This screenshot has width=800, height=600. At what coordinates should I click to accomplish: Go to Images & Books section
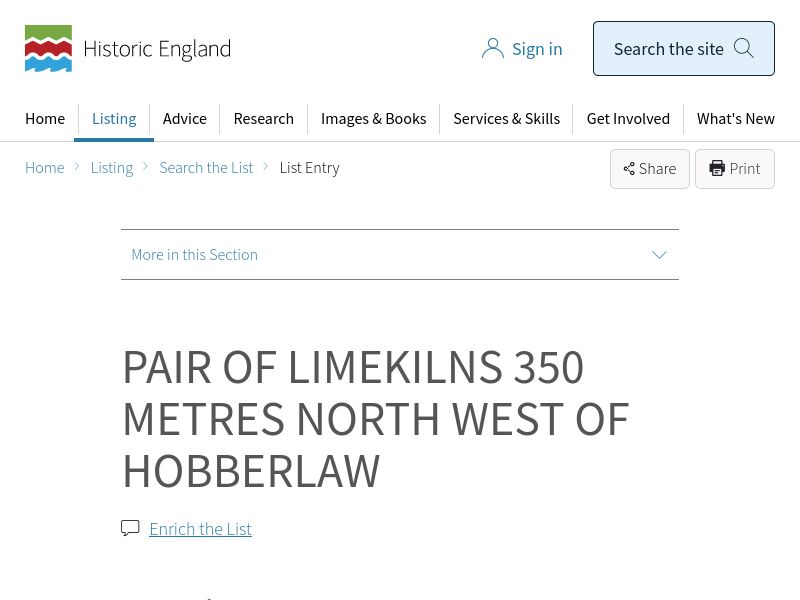[x=373, y=118]
